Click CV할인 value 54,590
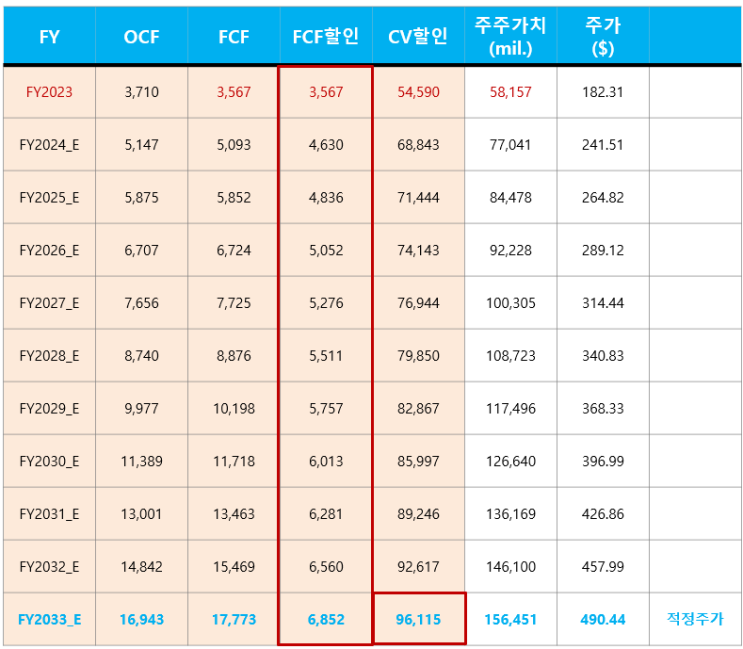The height and width of the screenshot is (649, 743). coord(418,92)
